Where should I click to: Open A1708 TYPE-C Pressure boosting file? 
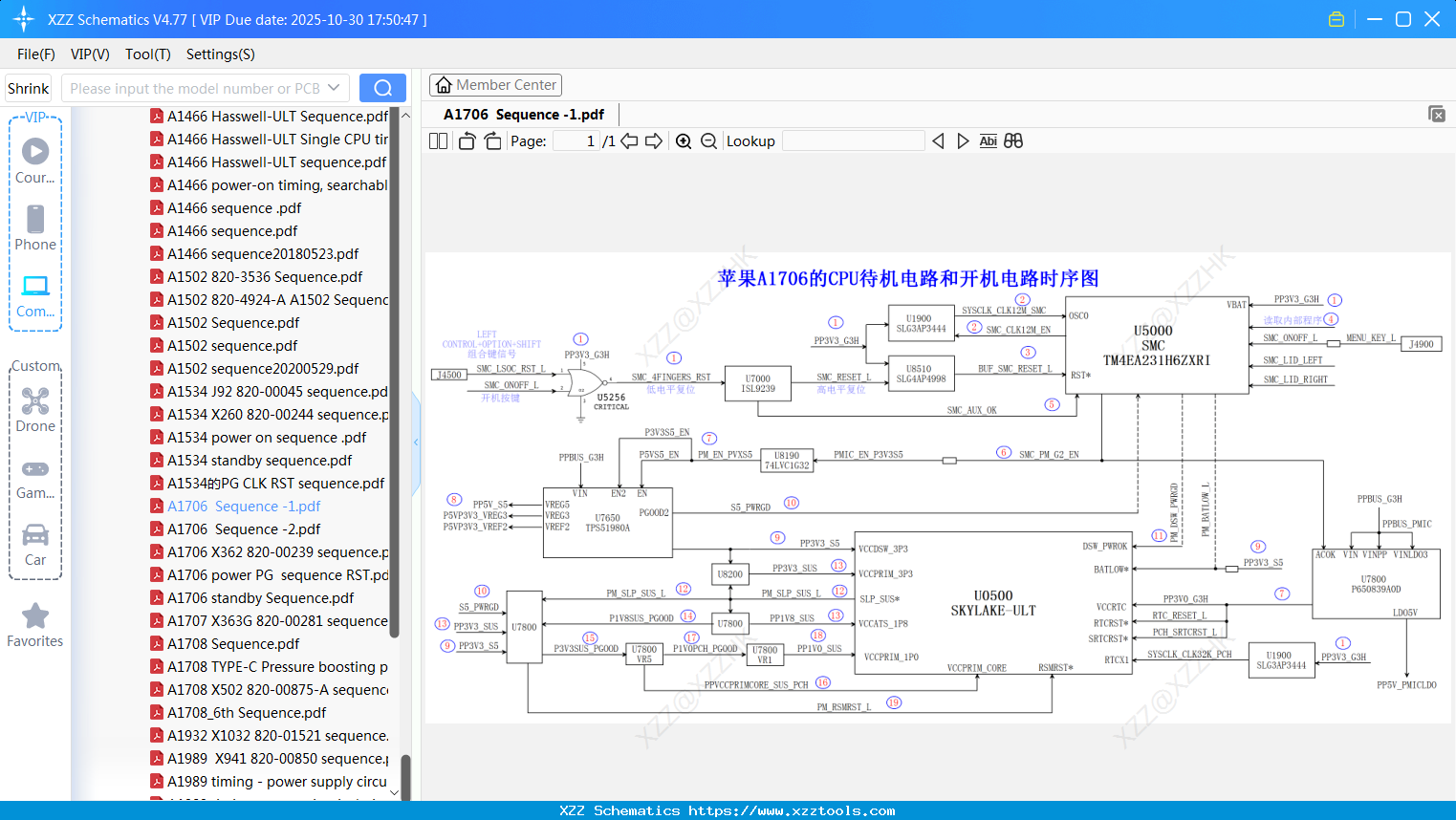tap(270, 667)
